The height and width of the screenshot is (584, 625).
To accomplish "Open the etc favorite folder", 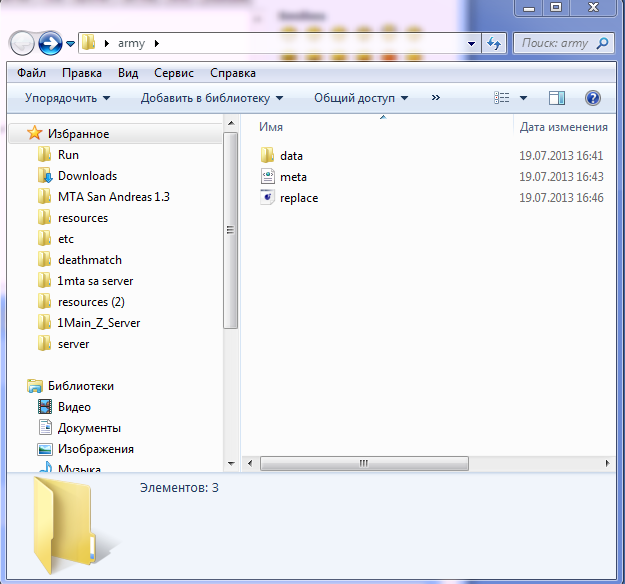I will (66, 239).
